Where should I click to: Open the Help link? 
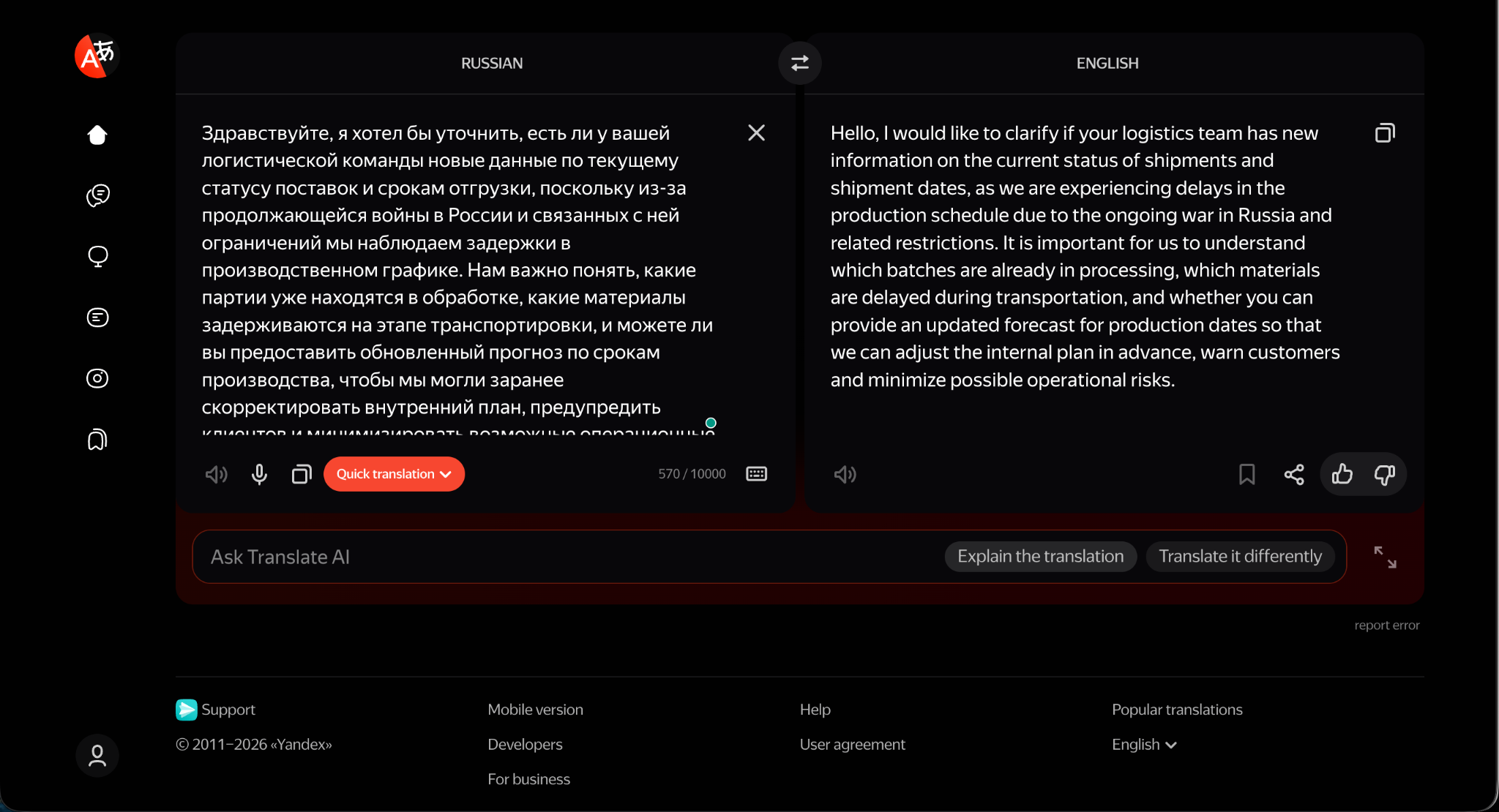pyautogui.click(x=815, y=710)
